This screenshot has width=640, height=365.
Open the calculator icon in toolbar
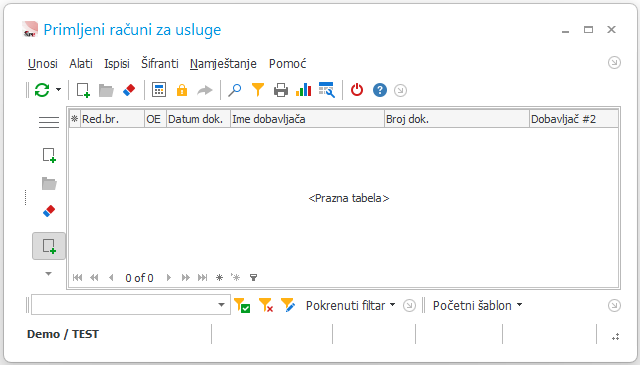tap(159, 90)
